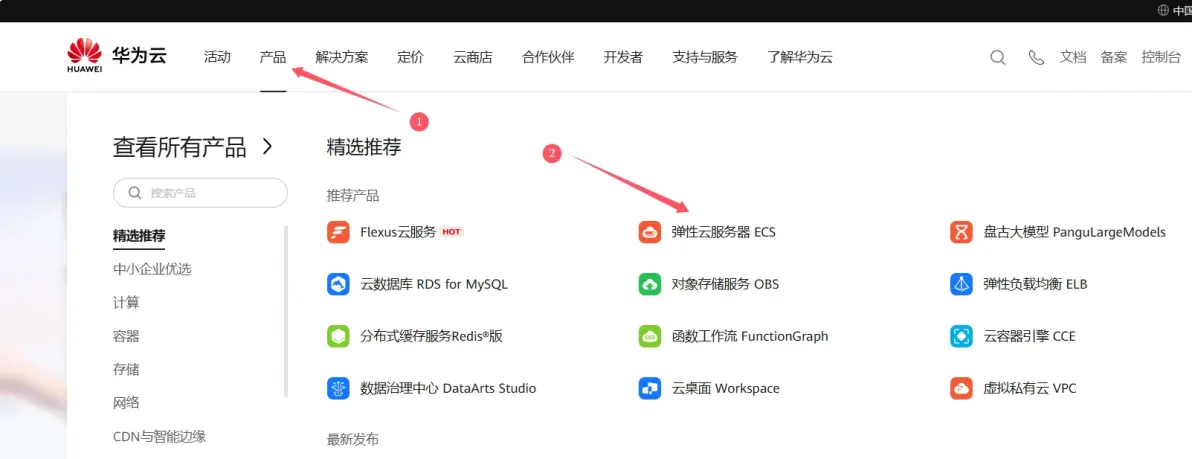Select the 计算 category
The width and height of the screenshot is (1192, 459).
tap(126, 302)
